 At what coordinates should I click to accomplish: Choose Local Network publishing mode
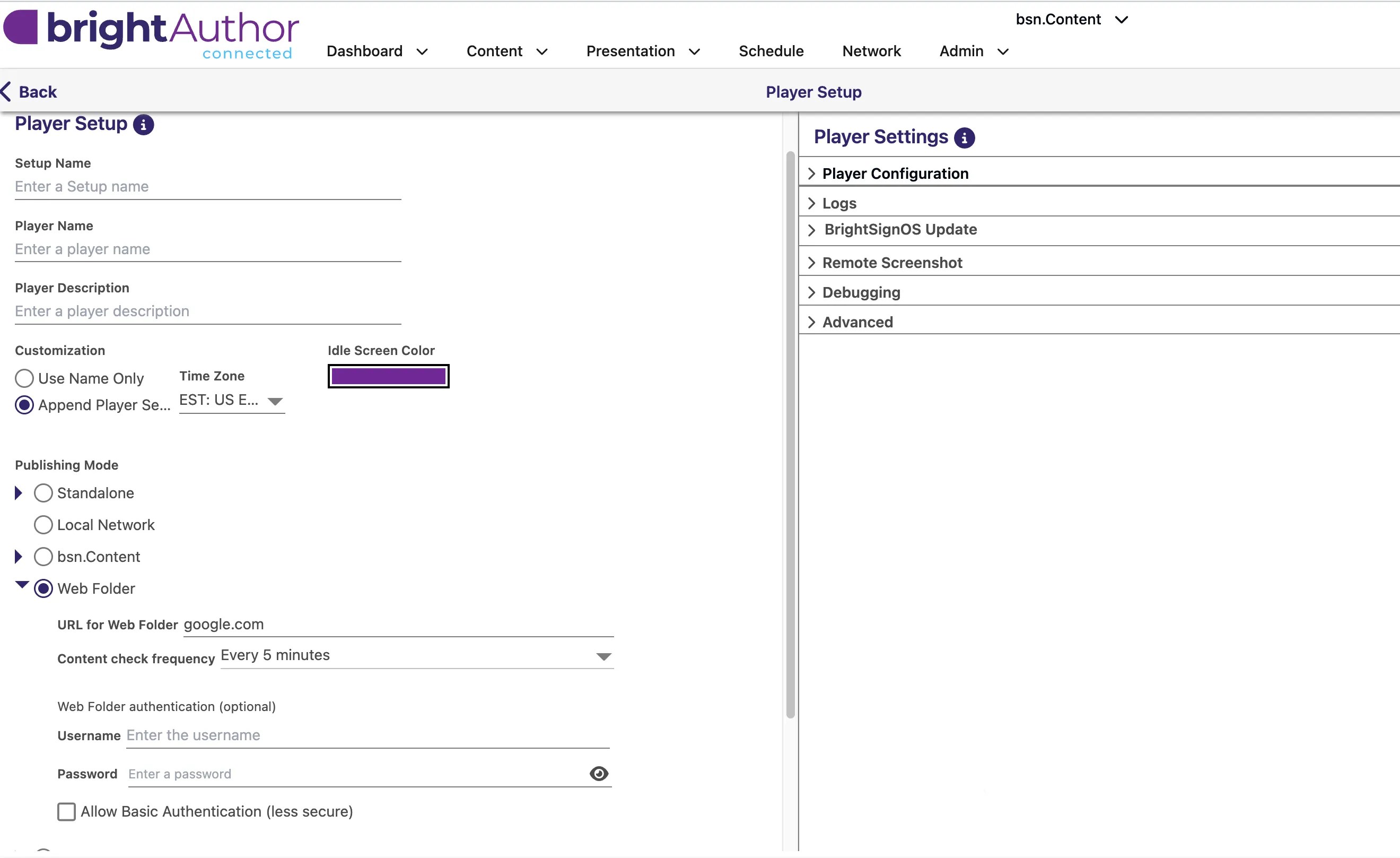[43, 525]
